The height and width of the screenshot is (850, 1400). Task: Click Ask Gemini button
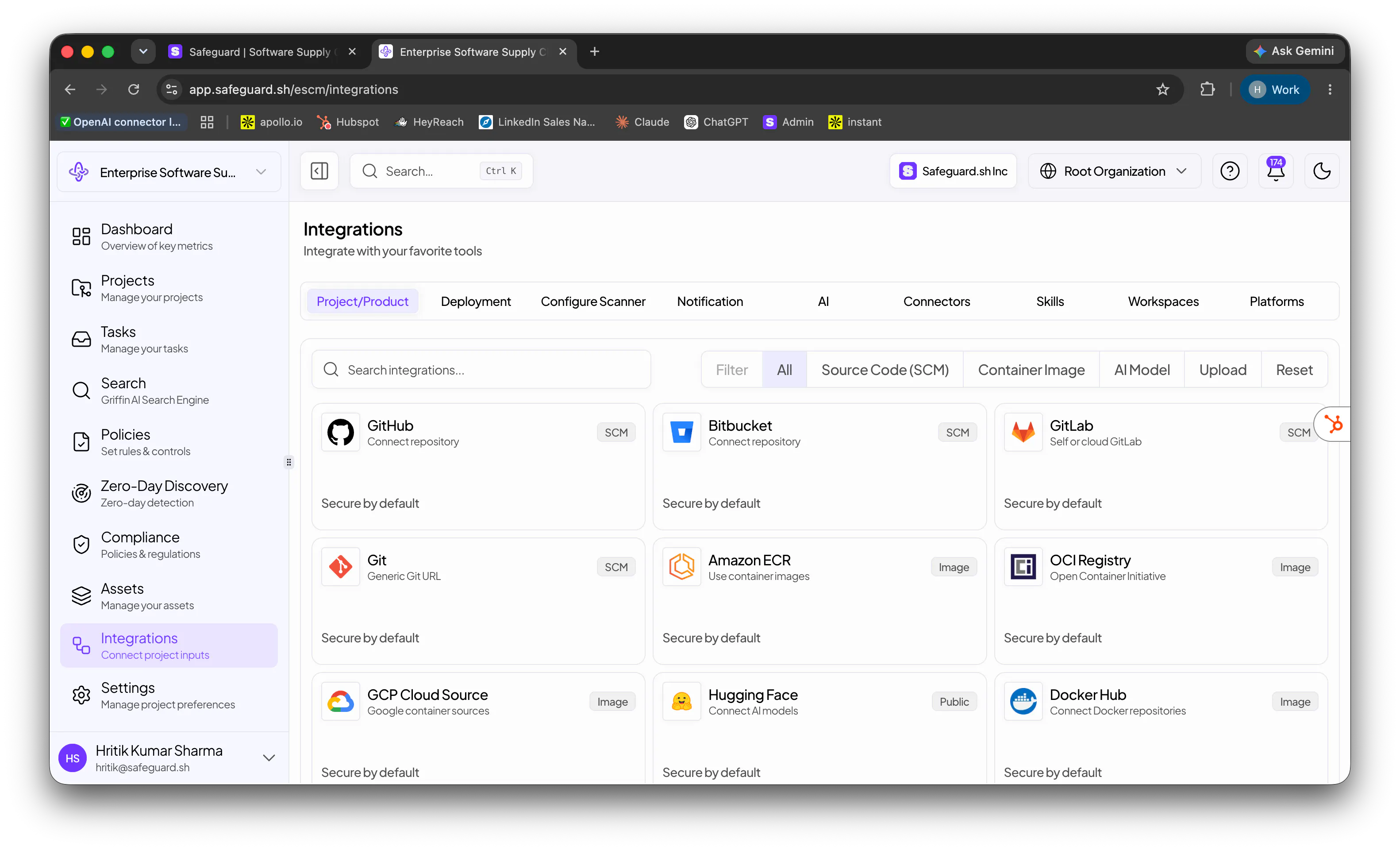1294,51
